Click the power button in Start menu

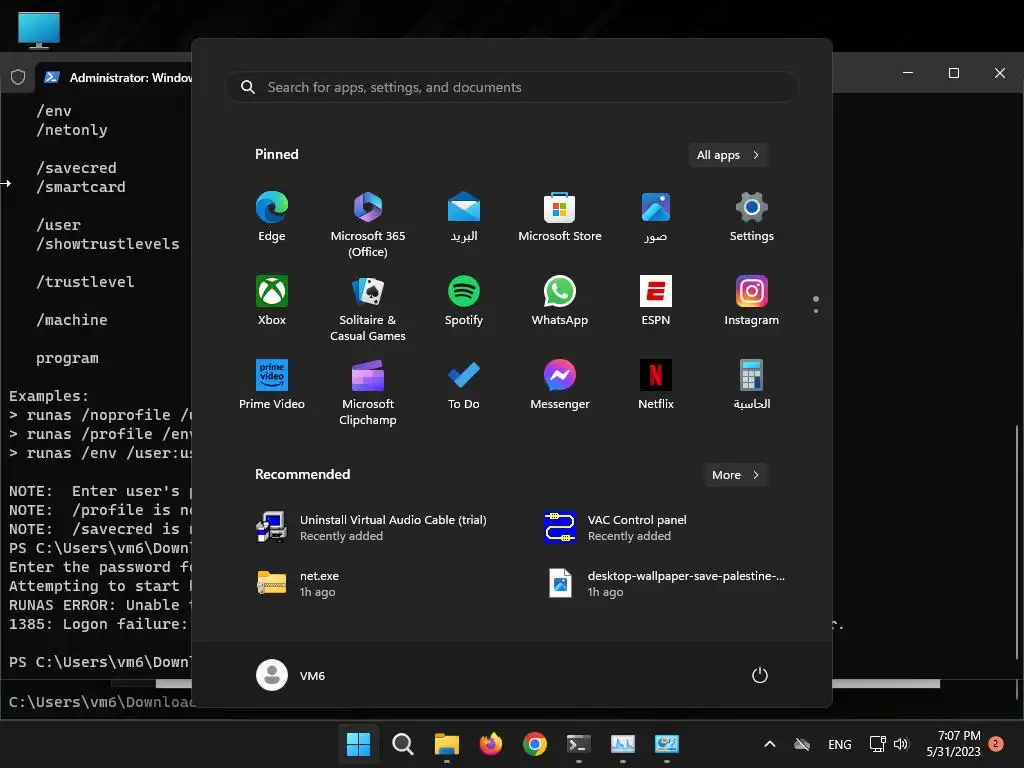tap(760, 675)
